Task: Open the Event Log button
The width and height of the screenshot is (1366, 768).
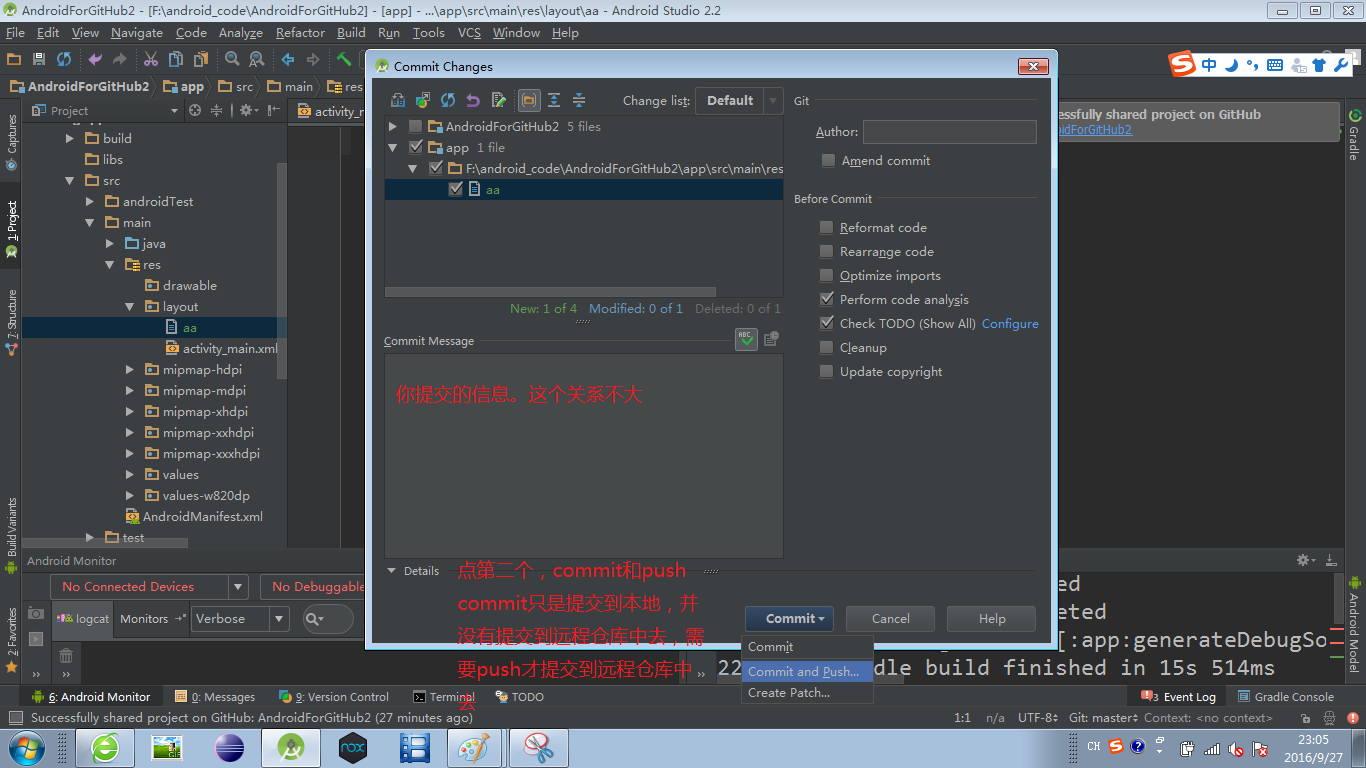Action: [x=1180, y=697]
